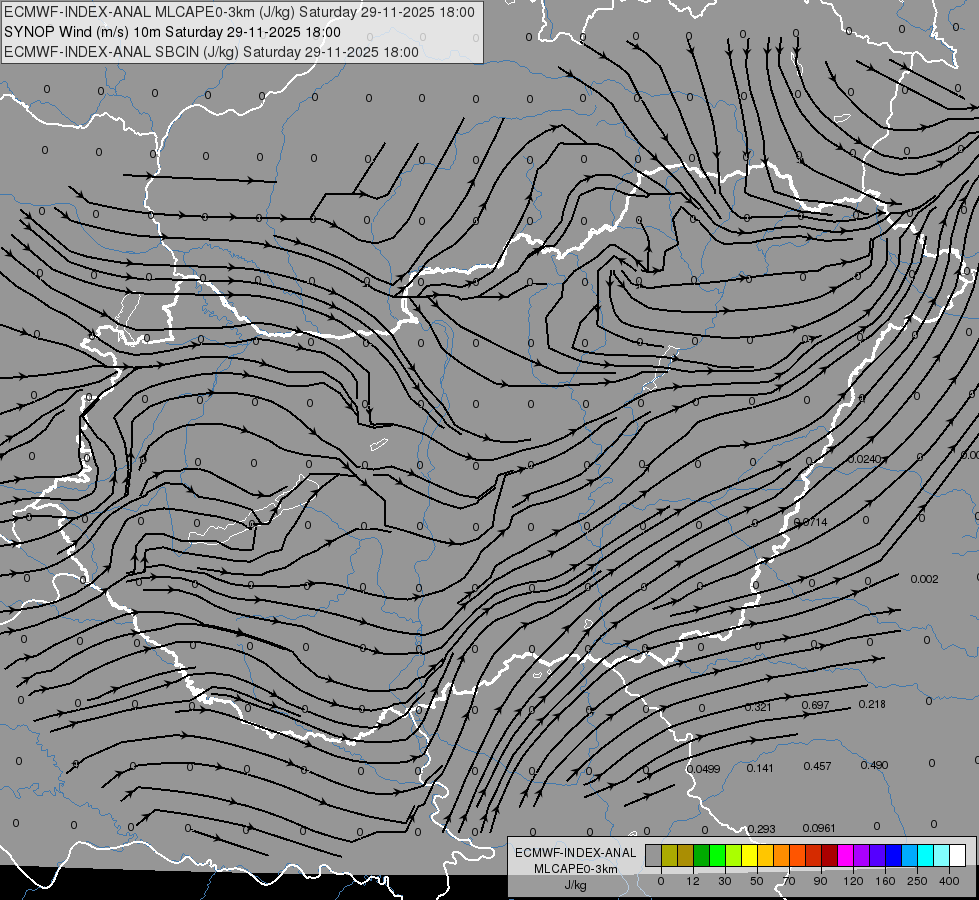
Task: Click the map value 0.321
Action: [x=758, y=707]
